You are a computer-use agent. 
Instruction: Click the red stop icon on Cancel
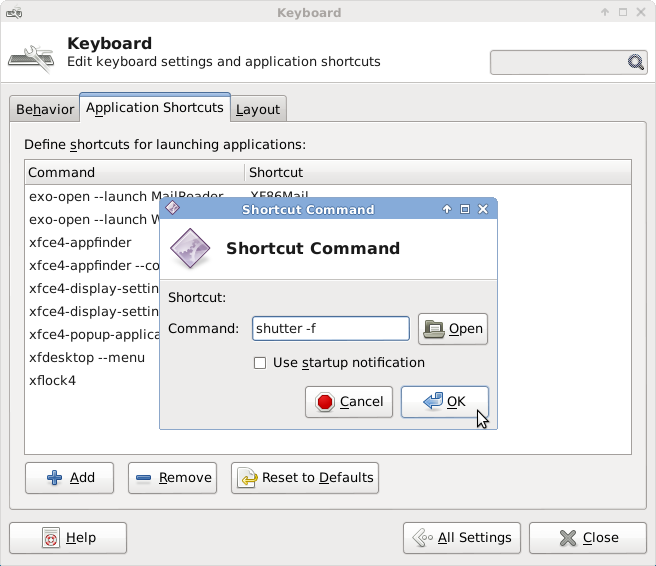click(x=325, y=402)
